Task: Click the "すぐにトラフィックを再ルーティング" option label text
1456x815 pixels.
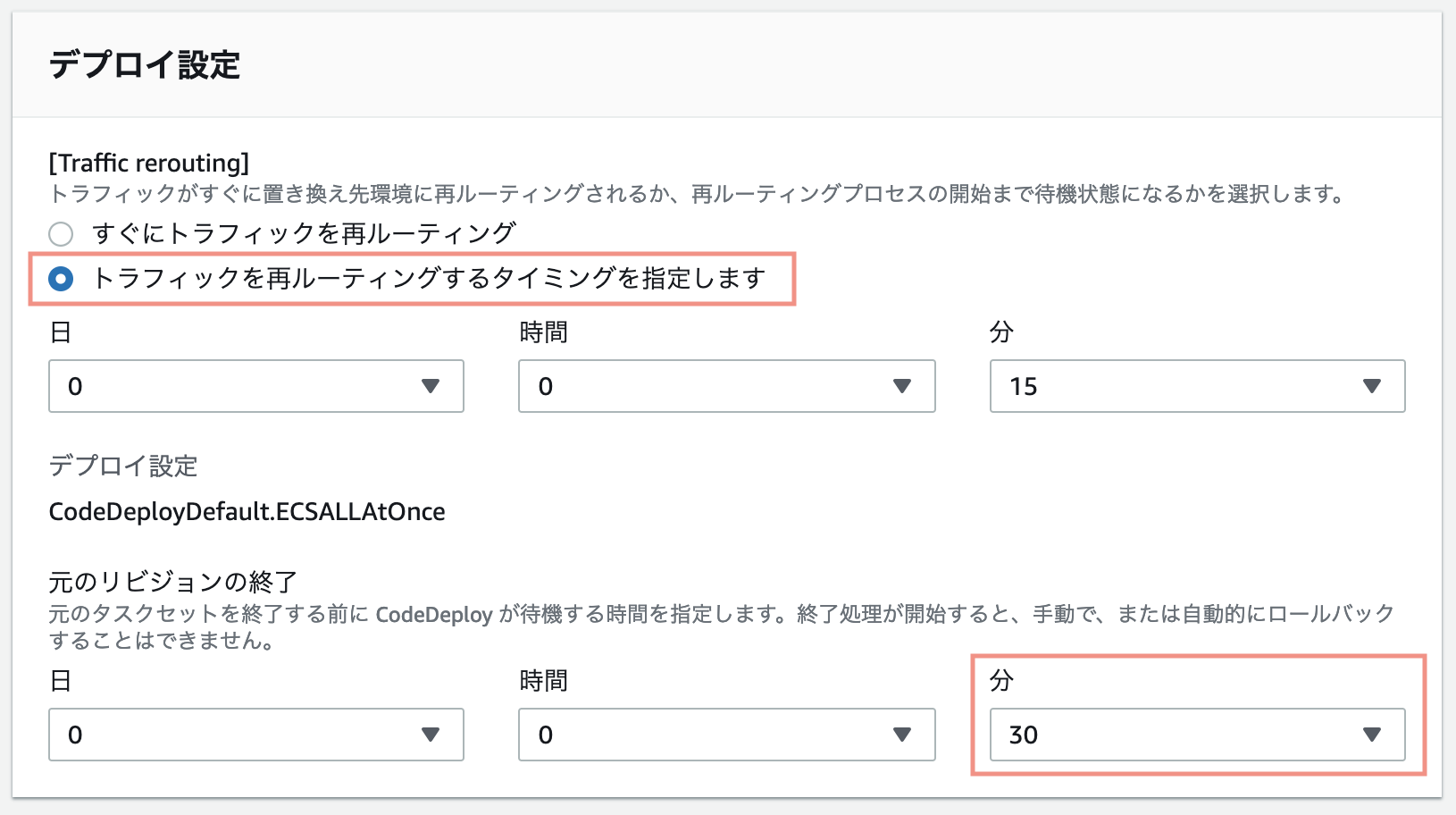Action: [304, 234]
